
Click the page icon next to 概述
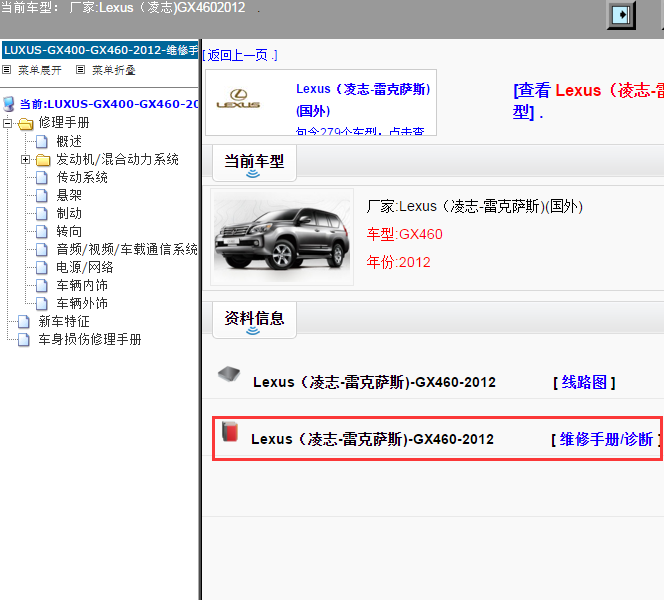click(x=42, y=141)
